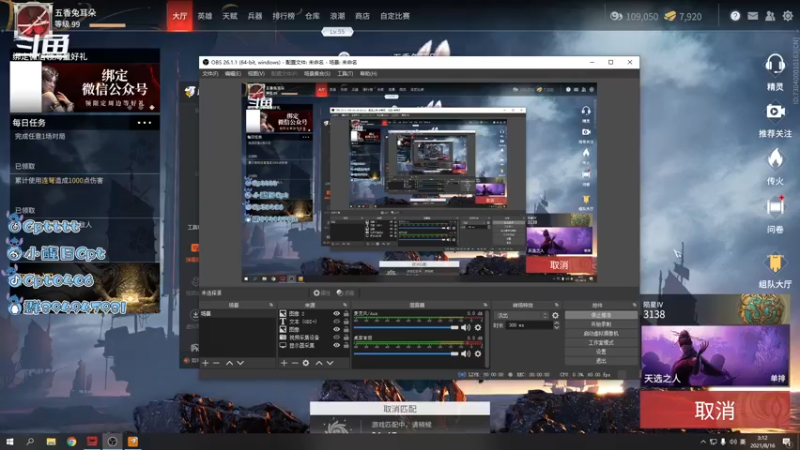Open 问卷 survey icon in game sidebar
Screen dimensions: 800x450
coord(775,206)
